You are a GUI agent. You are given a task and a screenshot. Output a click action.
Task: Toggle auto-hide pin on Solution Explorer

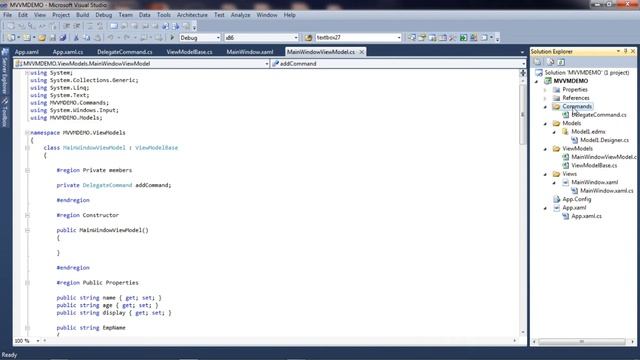pos(625,51)
